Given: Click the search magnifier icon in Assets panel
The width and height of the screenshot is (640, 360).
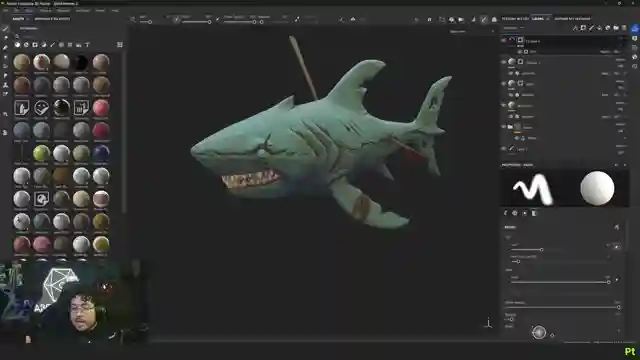Looking at the screenshot, I should (17, 36).
